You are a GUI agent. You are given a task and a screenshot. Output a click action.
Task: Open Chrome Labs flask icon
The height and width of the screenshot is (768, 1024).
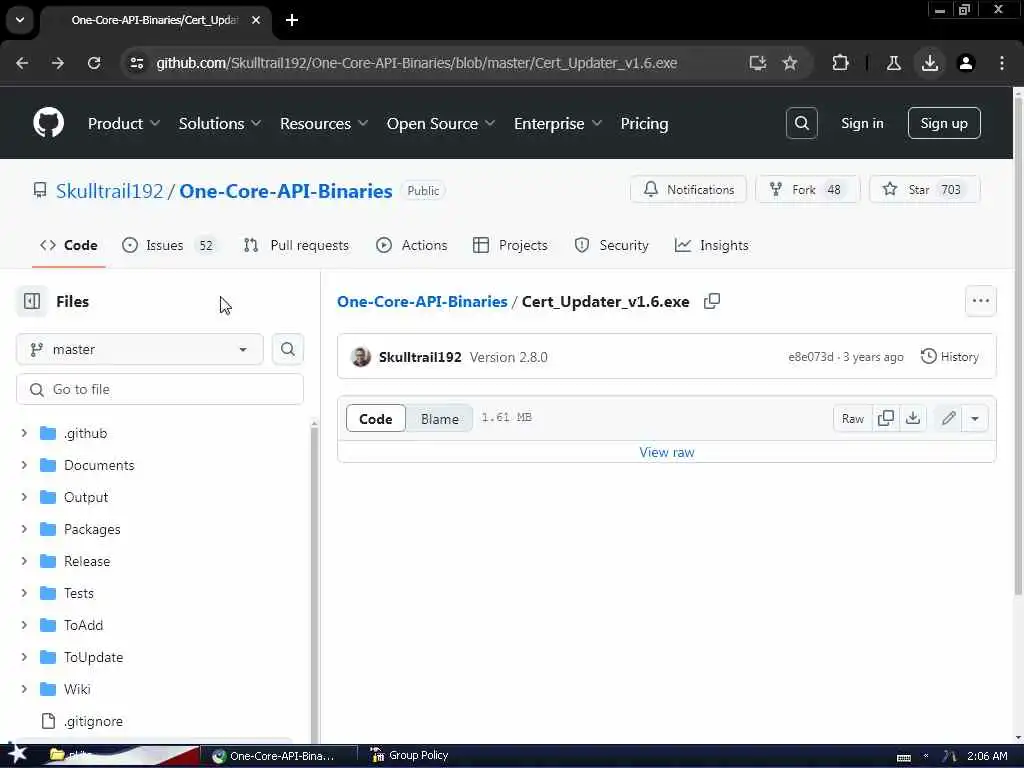893,63
